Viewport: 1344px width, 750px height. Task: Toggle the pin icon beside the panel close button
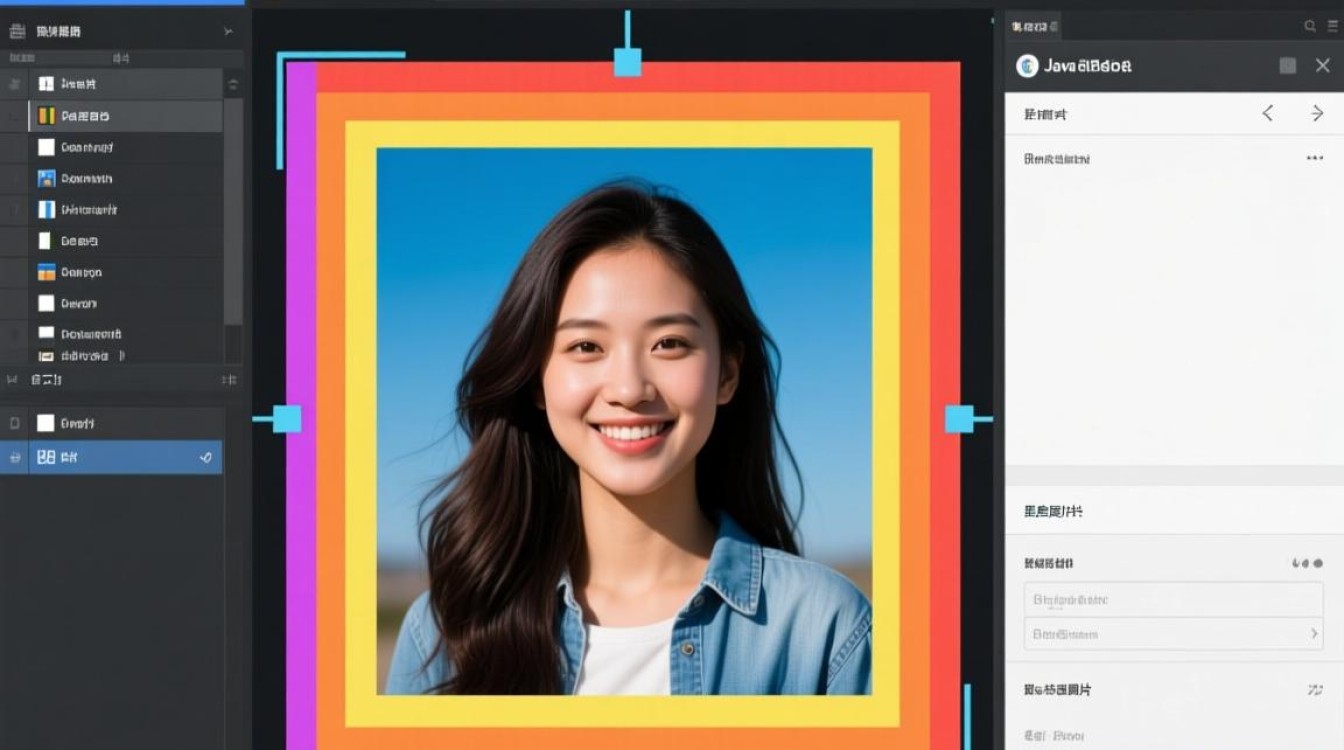point(1289,66)
